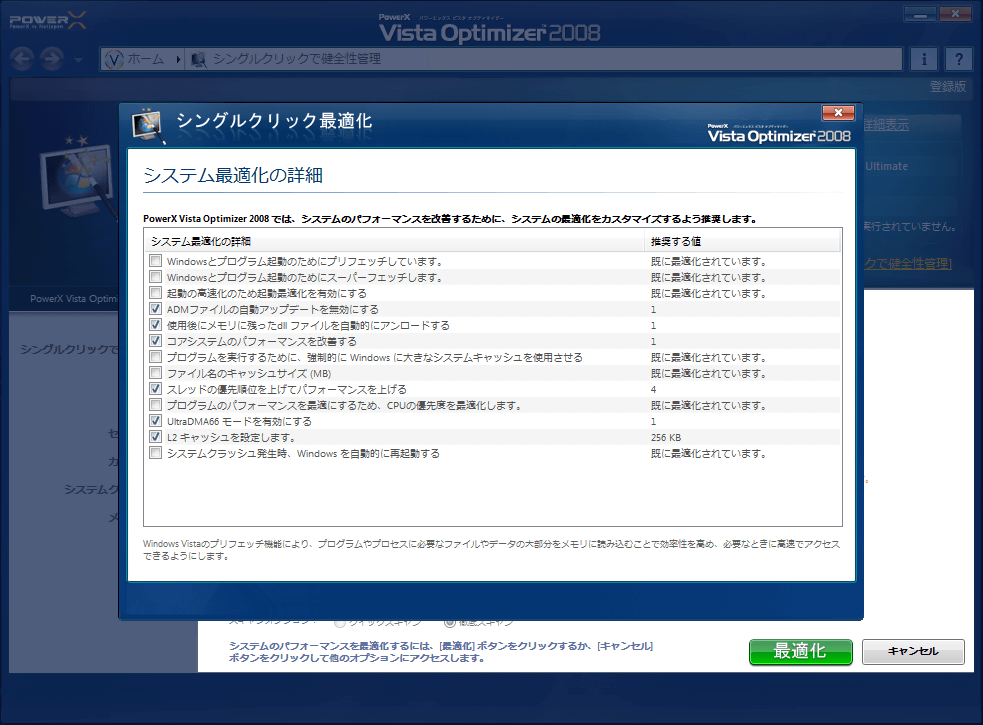Click スーパーフェッチ row recommended value text
This screenshot has height=725, width=983.
pyautogui.click(x=708, y=277)
